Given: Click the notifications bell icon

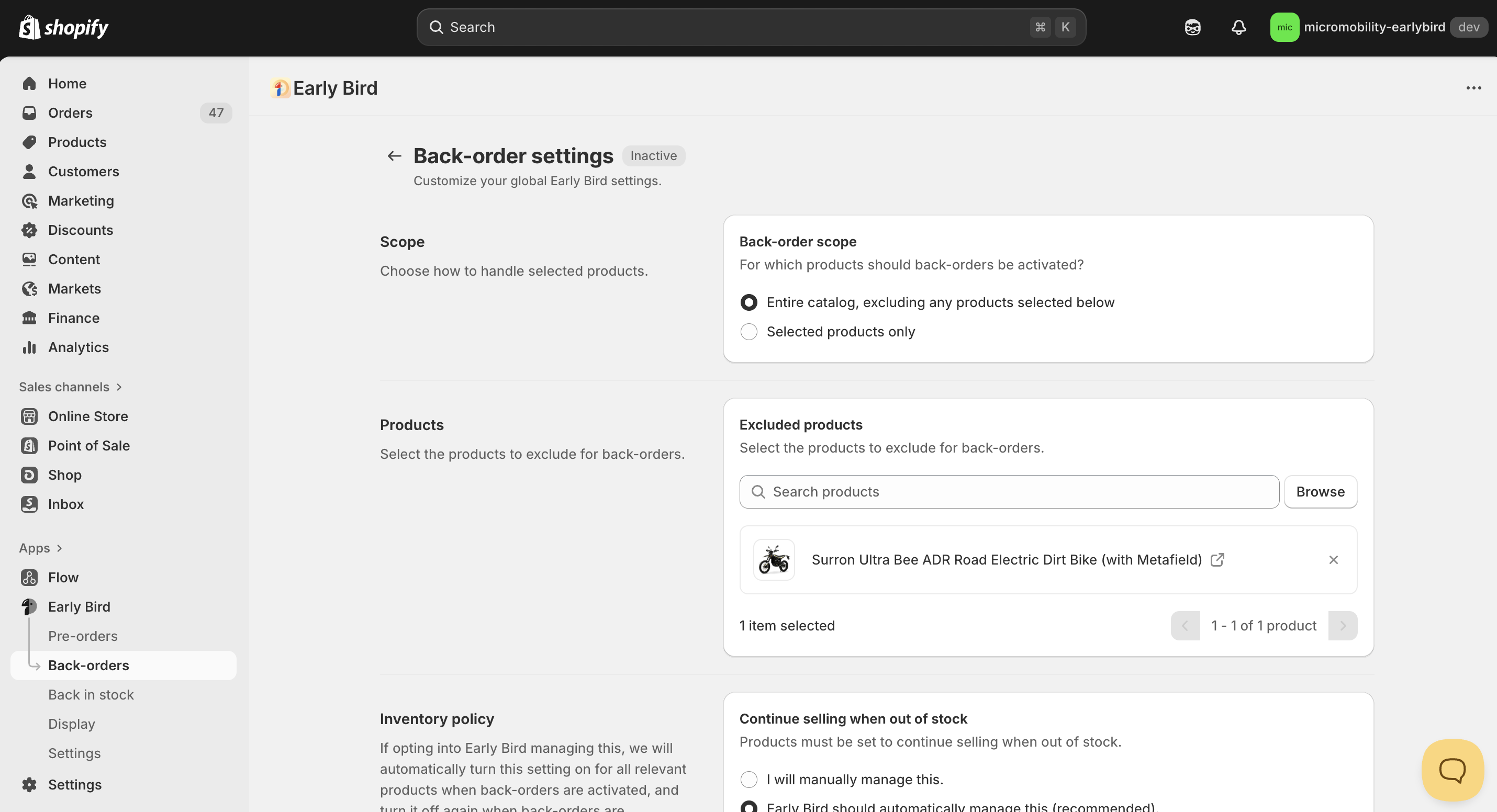Looking at the screenshot, I should point(1238,27).
